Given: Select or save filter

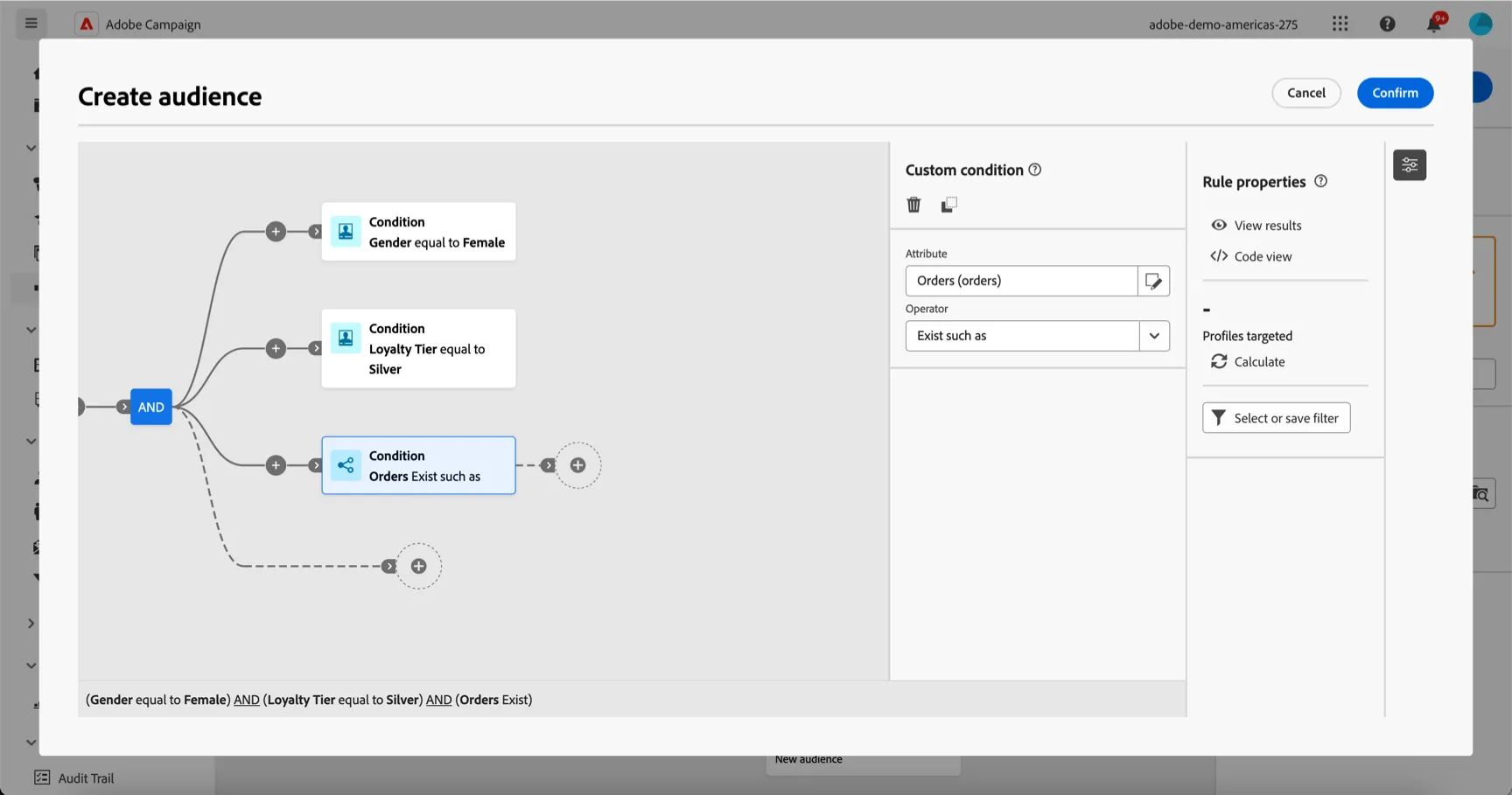Looking at the screenshot, I should point(1276,418).
